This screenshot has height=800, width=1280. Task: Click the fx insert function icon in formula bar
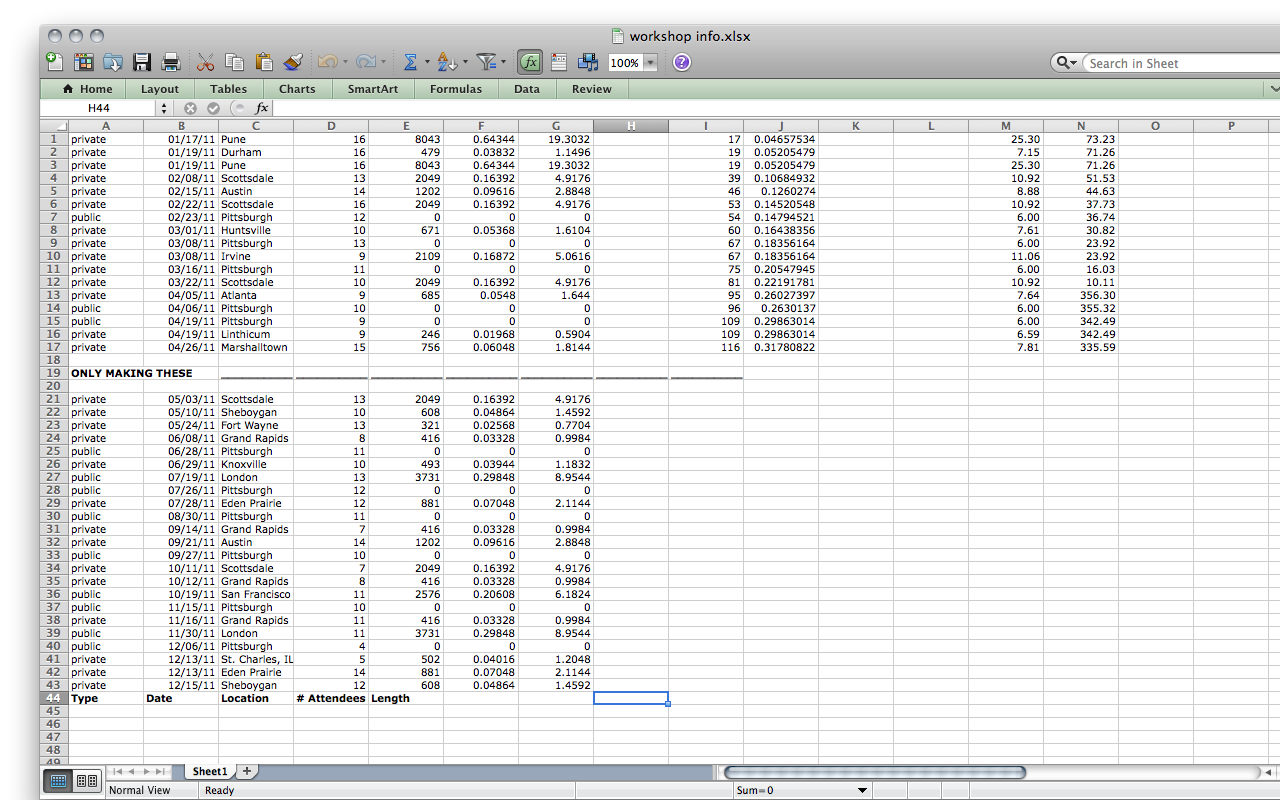click(x=262, y=108)
